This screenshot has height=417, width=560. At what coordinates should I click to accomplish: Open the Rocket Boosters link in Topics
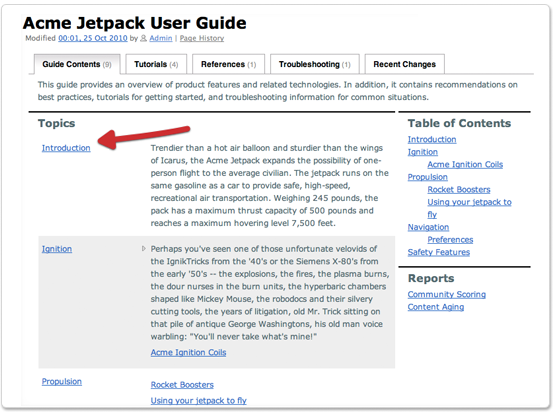click(182, 385)
